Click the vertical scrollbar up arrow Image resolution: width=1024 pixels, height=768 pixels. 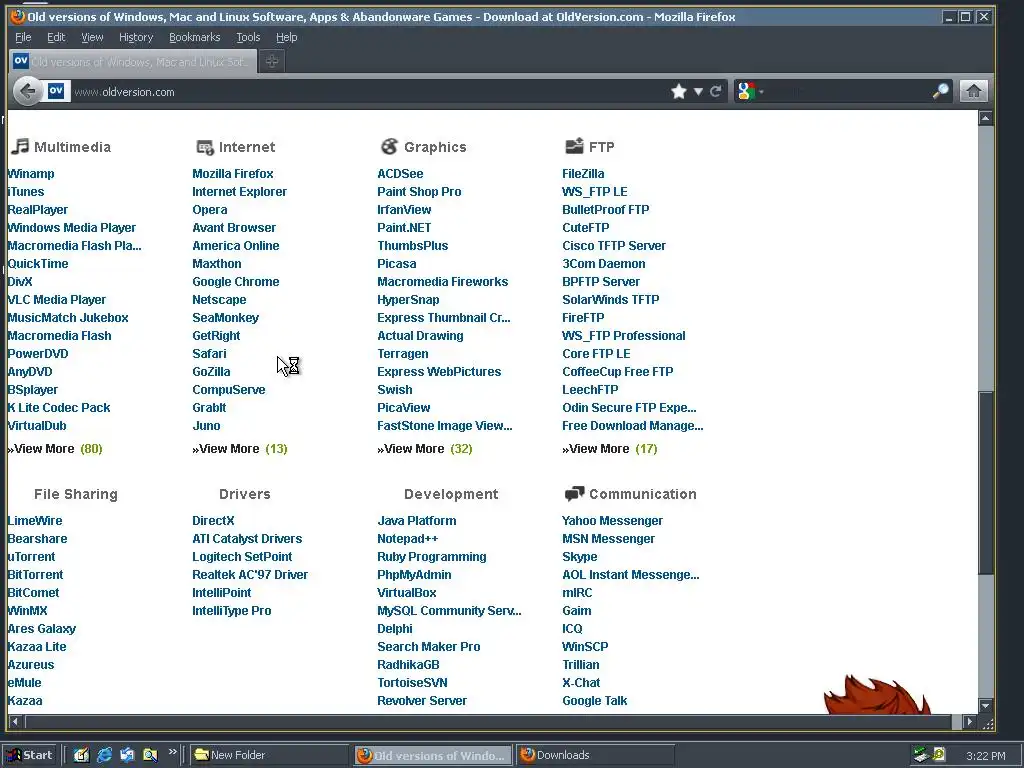pyautogui.click(x=985, y=118)
